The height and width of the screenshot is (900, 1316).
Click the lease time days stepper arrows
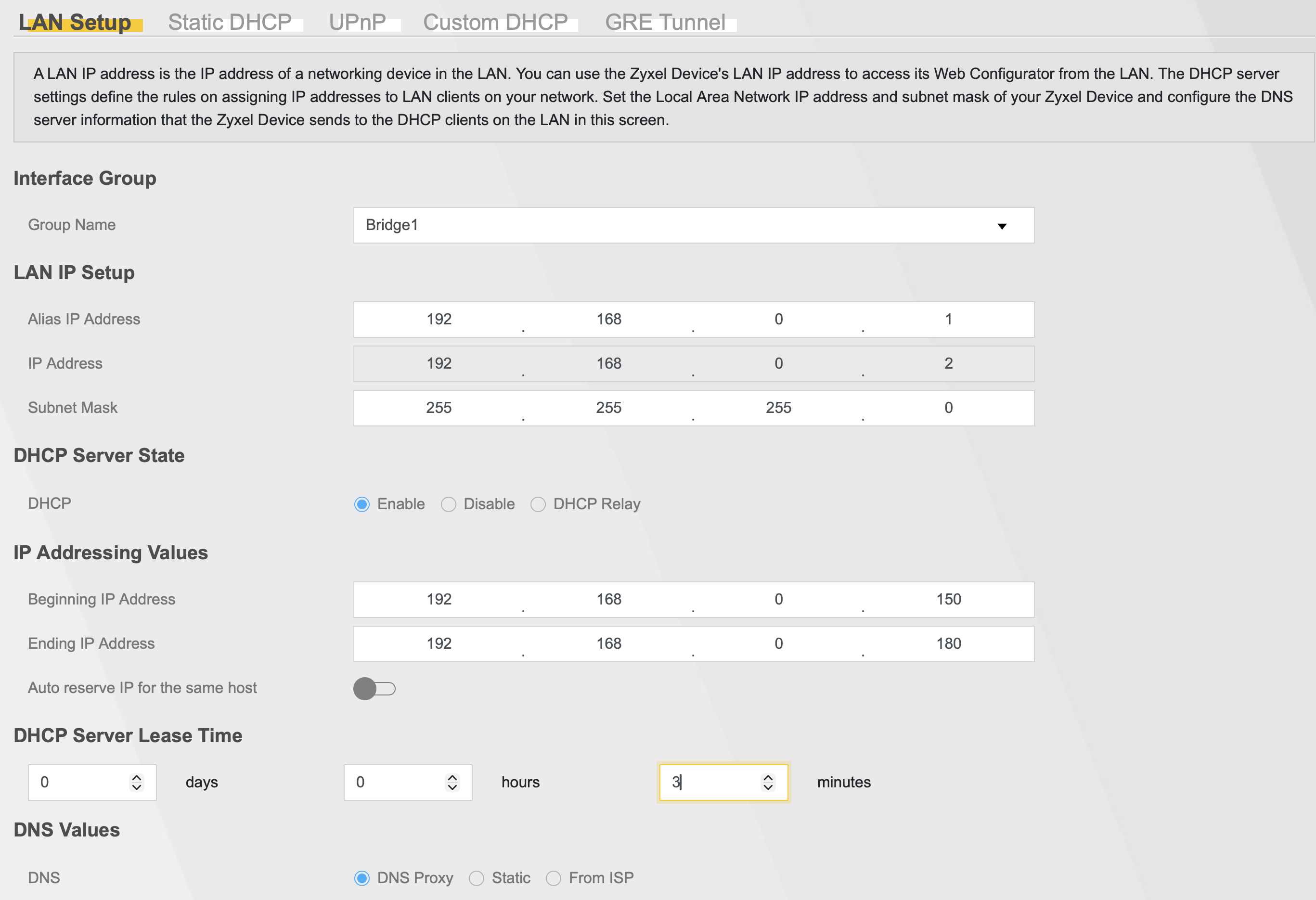point(137,782)
